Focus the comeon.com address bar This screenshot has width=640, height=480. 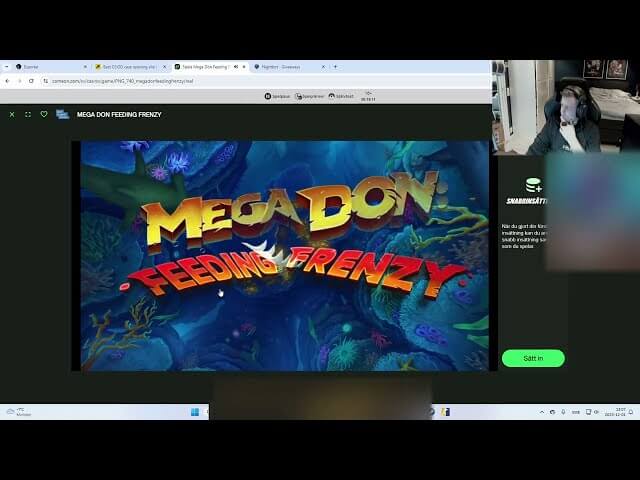point(265,81)
